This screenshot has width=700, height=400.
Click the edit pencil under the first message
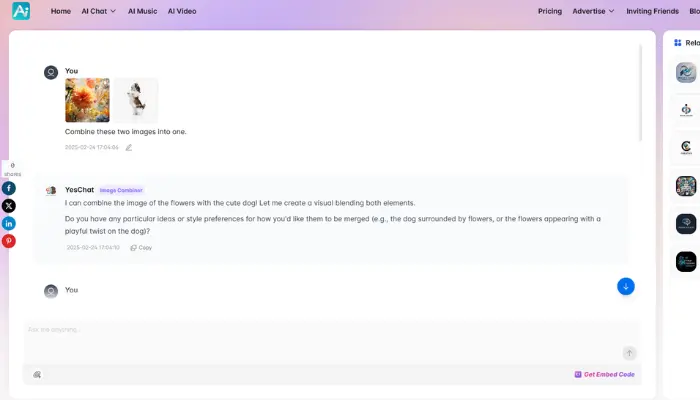128,147
